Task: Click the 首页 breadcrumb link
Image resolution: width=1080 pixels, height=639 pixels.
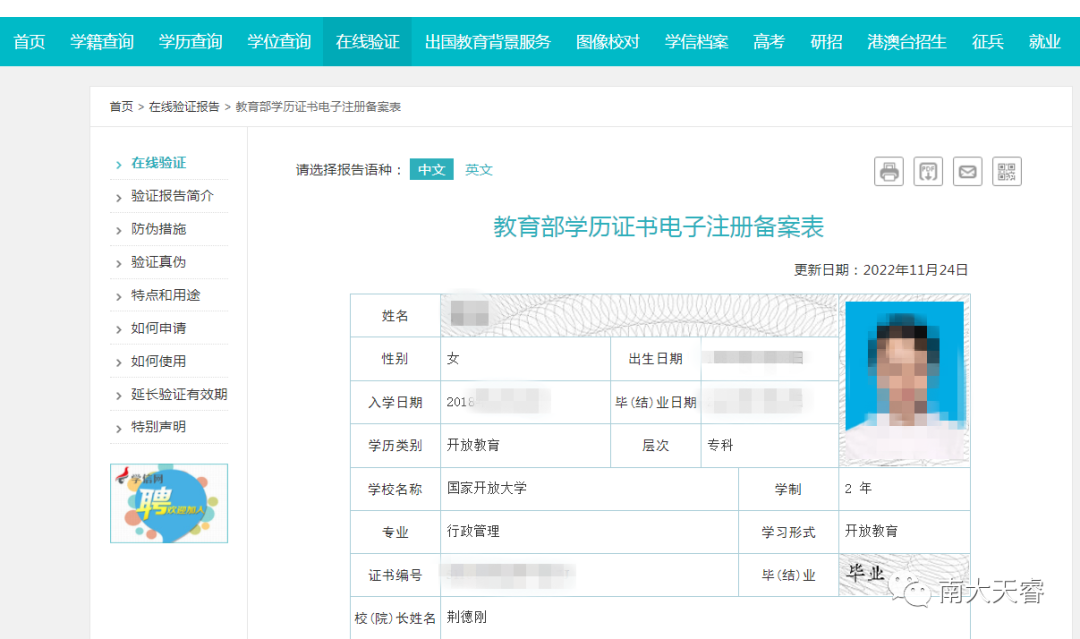Action: point(121,107)
